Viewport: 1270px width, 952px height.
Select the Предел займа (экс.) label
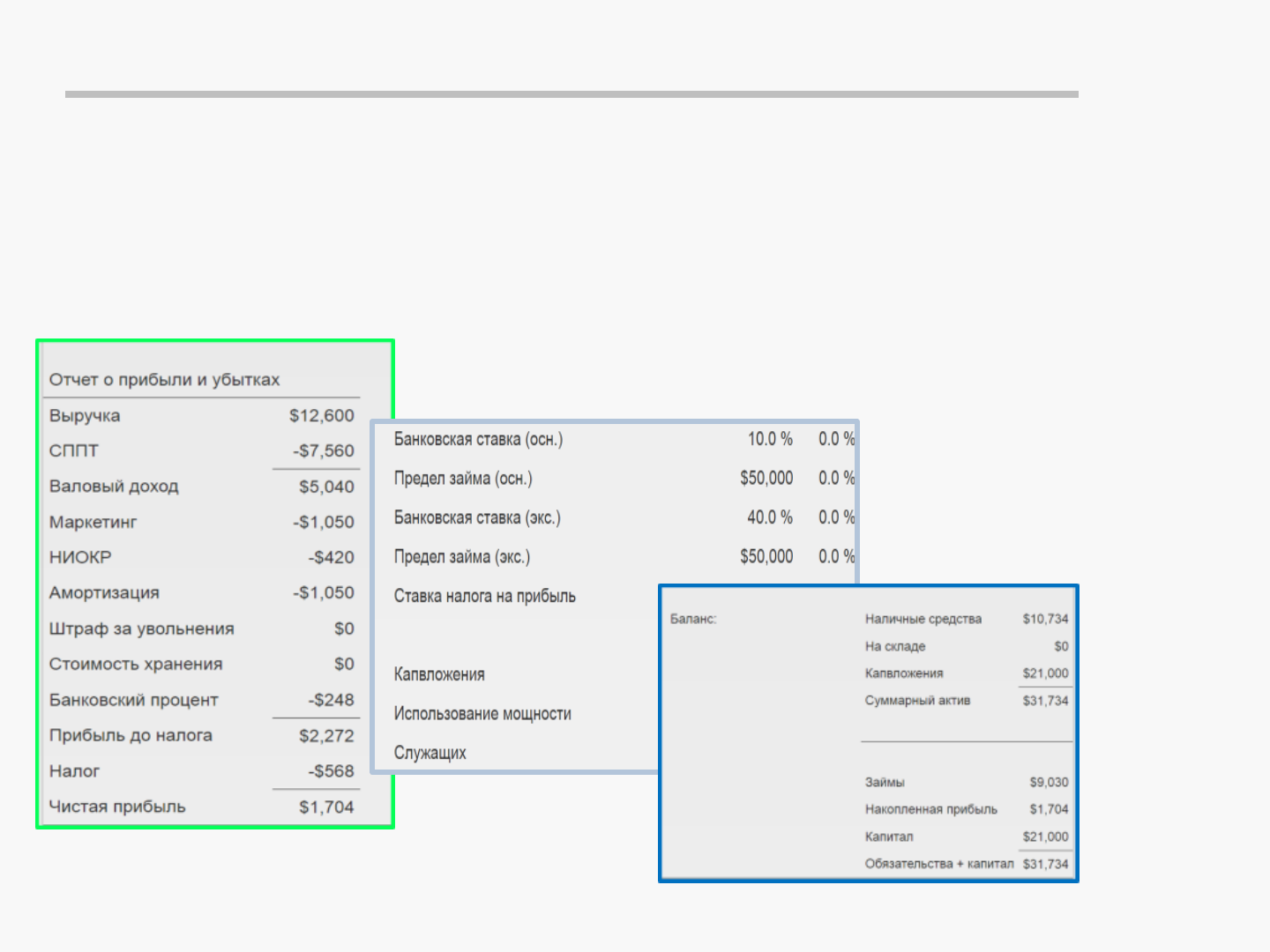(461, 557)
